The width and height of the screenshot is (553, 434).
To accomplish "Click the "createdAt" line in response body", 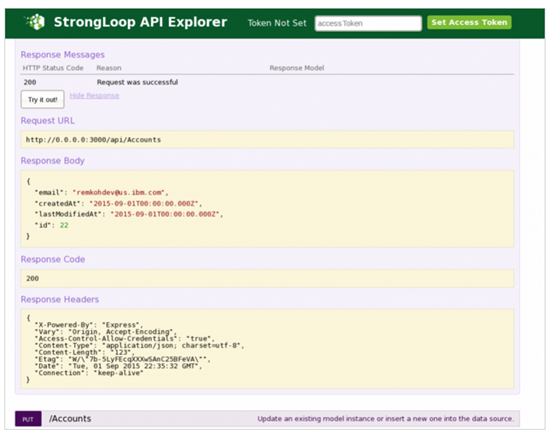I will 118,203.
